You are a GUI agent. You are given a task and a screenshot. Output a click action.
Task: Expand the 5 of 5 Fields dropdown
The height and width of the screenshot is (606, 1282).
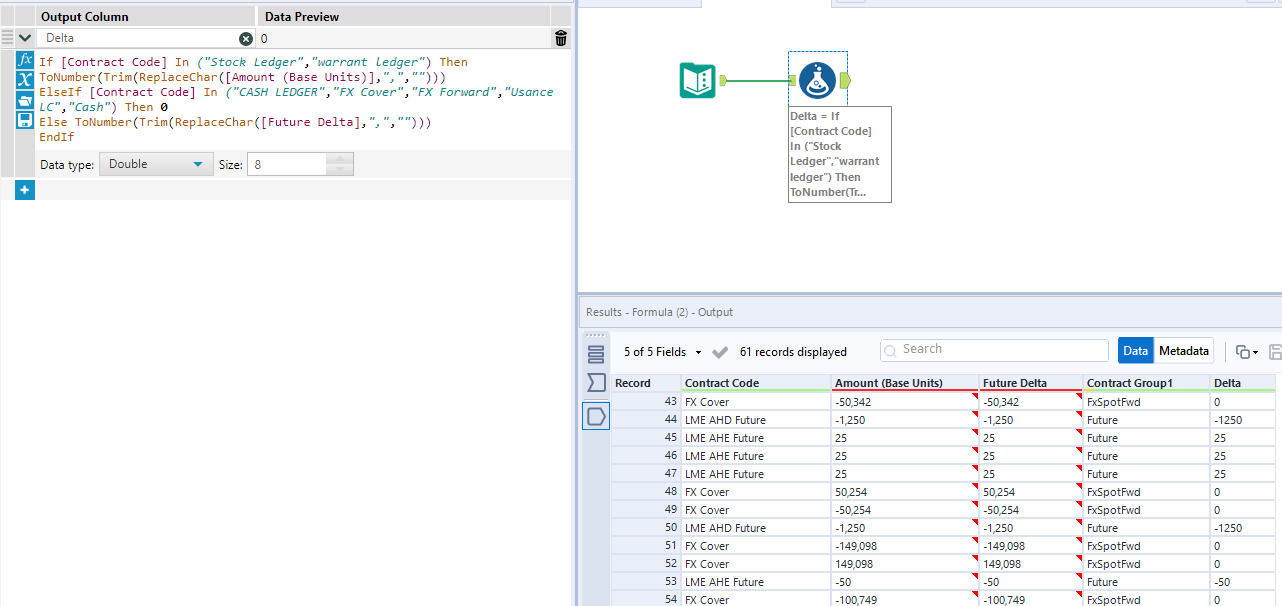coord(662,352)
